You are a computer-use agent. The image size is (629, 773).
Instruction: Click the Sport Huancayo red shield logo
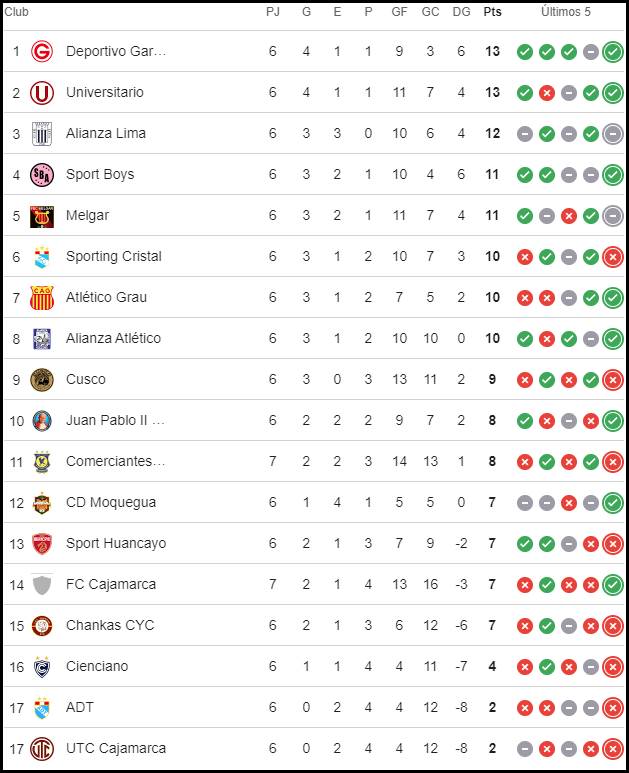[42, 543]
